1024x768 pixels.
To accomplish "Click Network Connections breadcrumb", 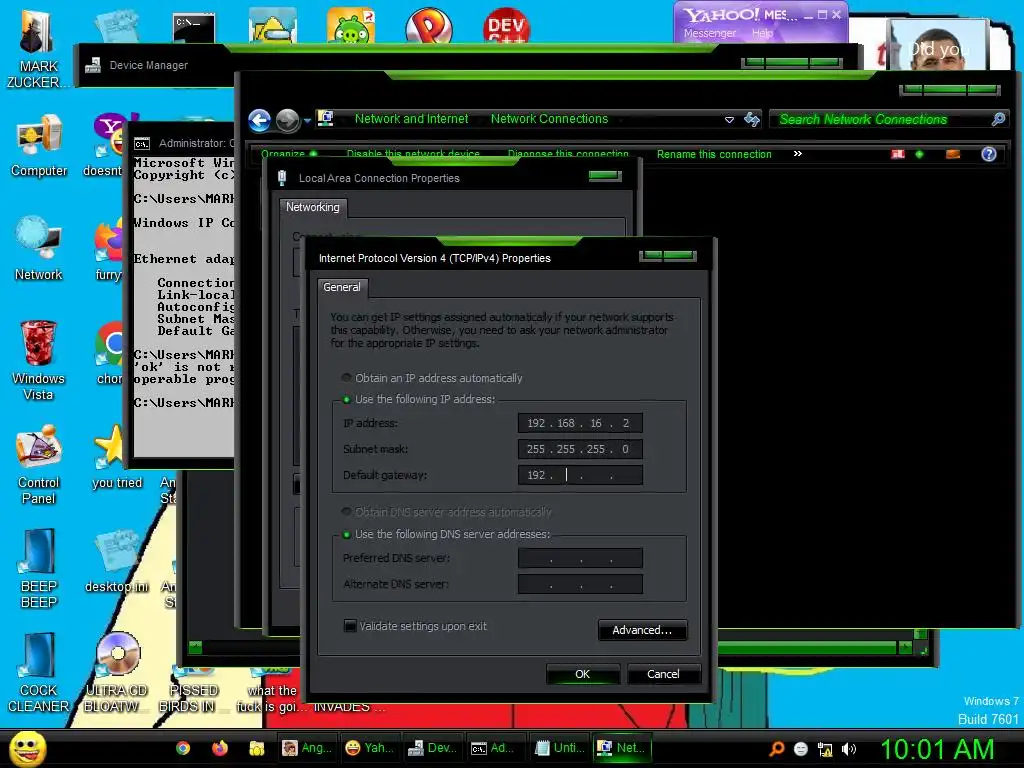I will click(x=549, y=119).
